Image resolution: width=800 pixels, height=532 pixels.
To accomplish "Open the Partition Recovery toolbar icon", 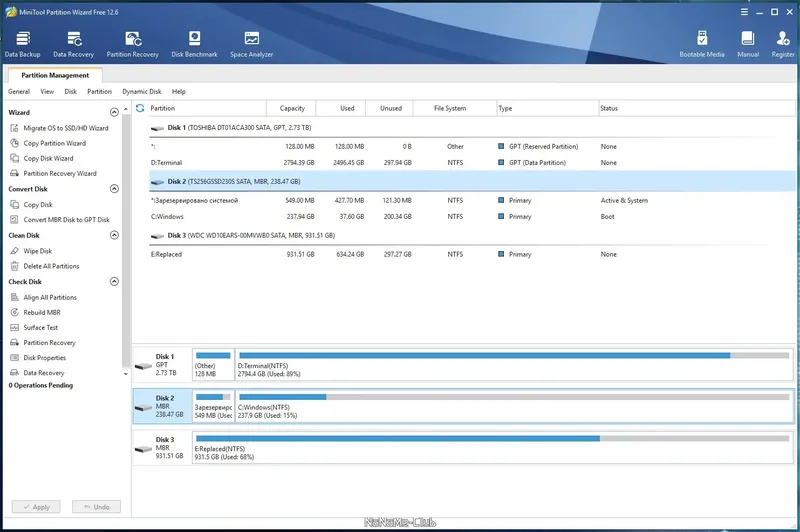I will [132, 42].
